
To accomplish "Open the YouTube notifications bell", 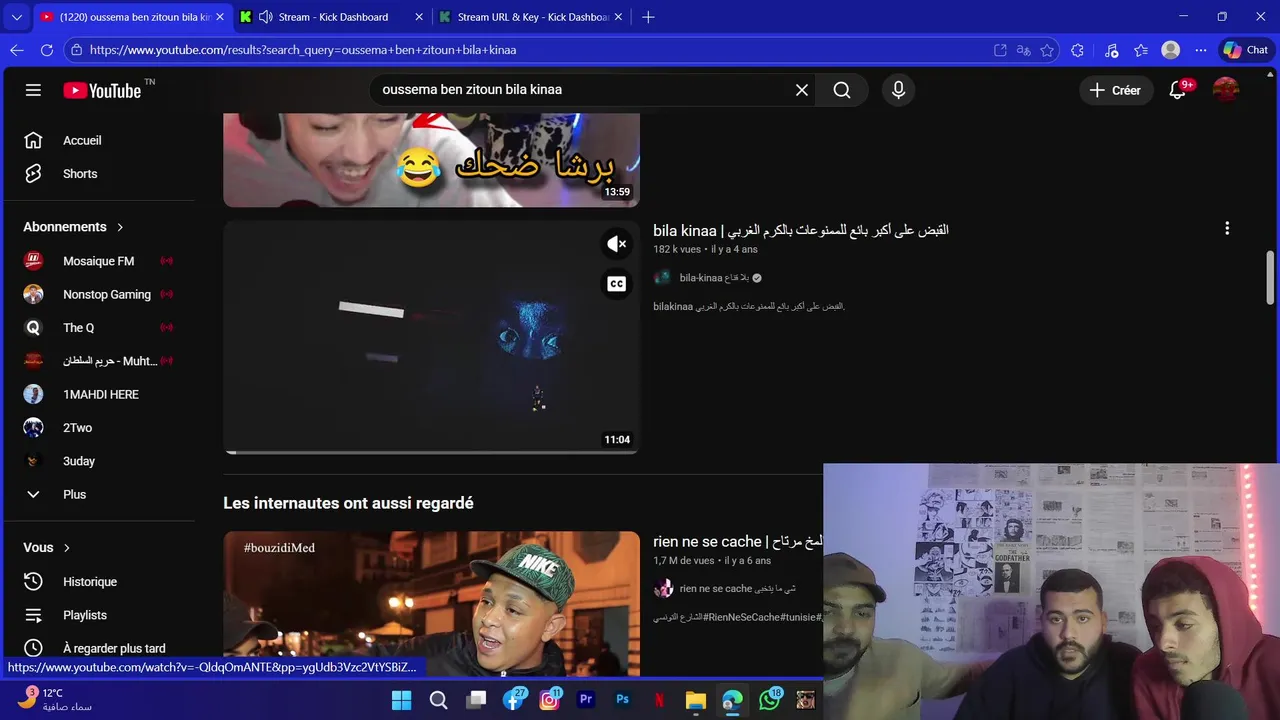I will (x=1178, y=90).
